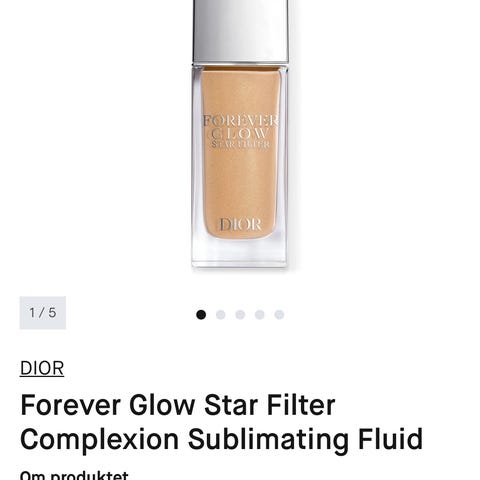Click the Forever Glow Star Filter title line
This screenshot has width=480, height=480.
[x=178, y=405]
